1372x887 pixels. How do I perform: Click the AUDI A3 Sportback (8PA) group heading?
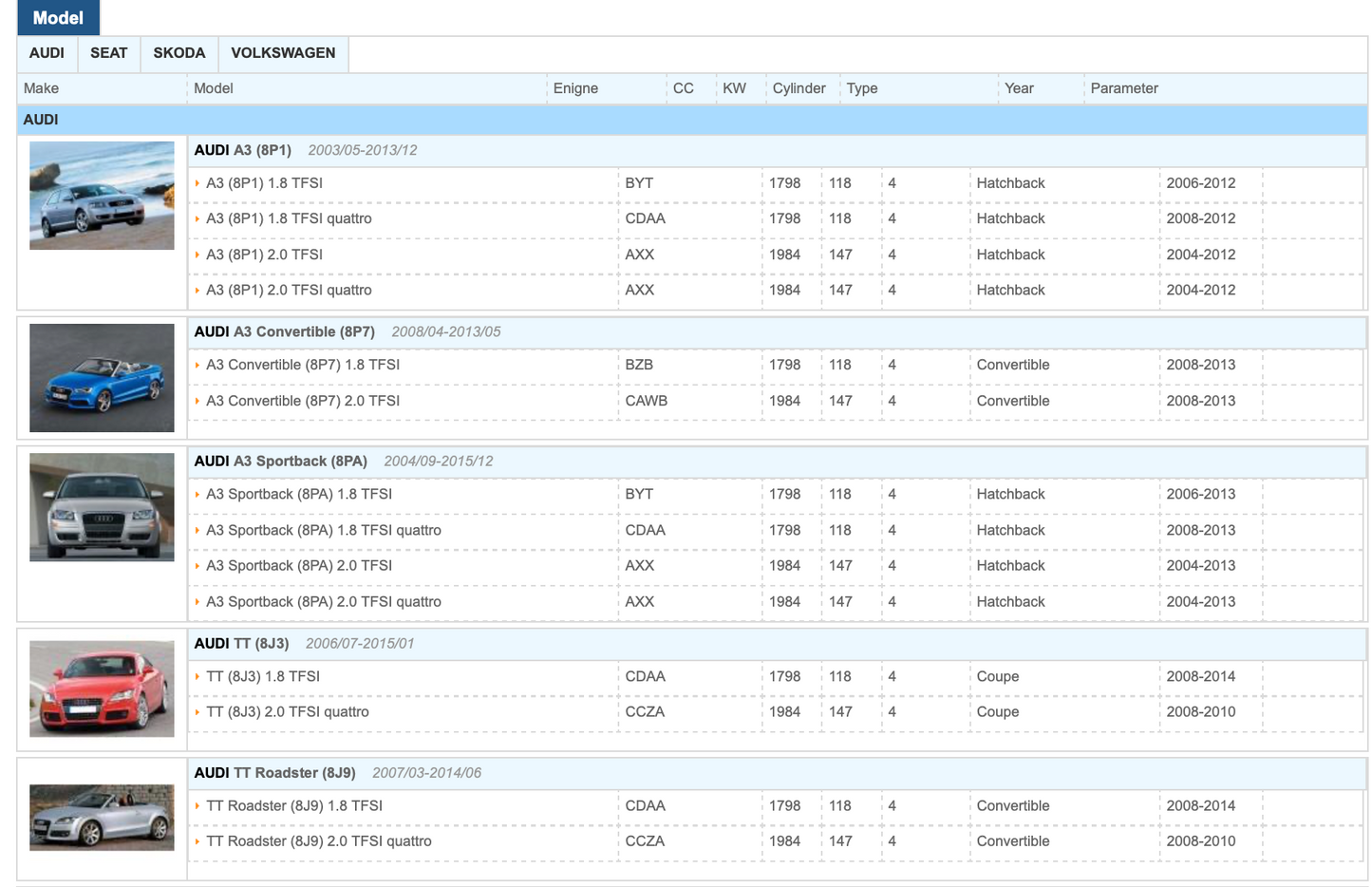point(281,461)
